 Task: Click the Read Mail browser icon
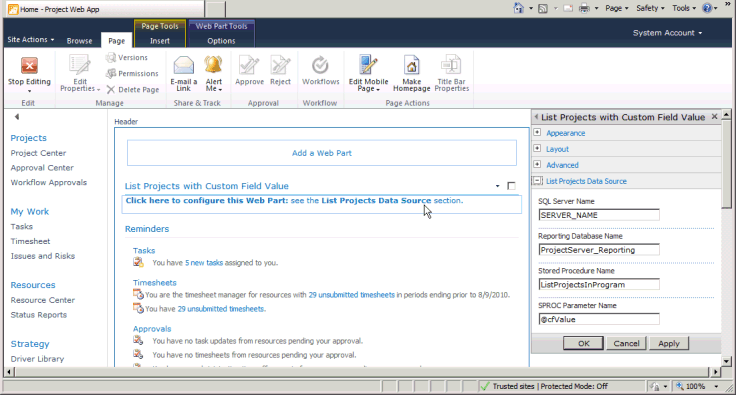[568, 8]
